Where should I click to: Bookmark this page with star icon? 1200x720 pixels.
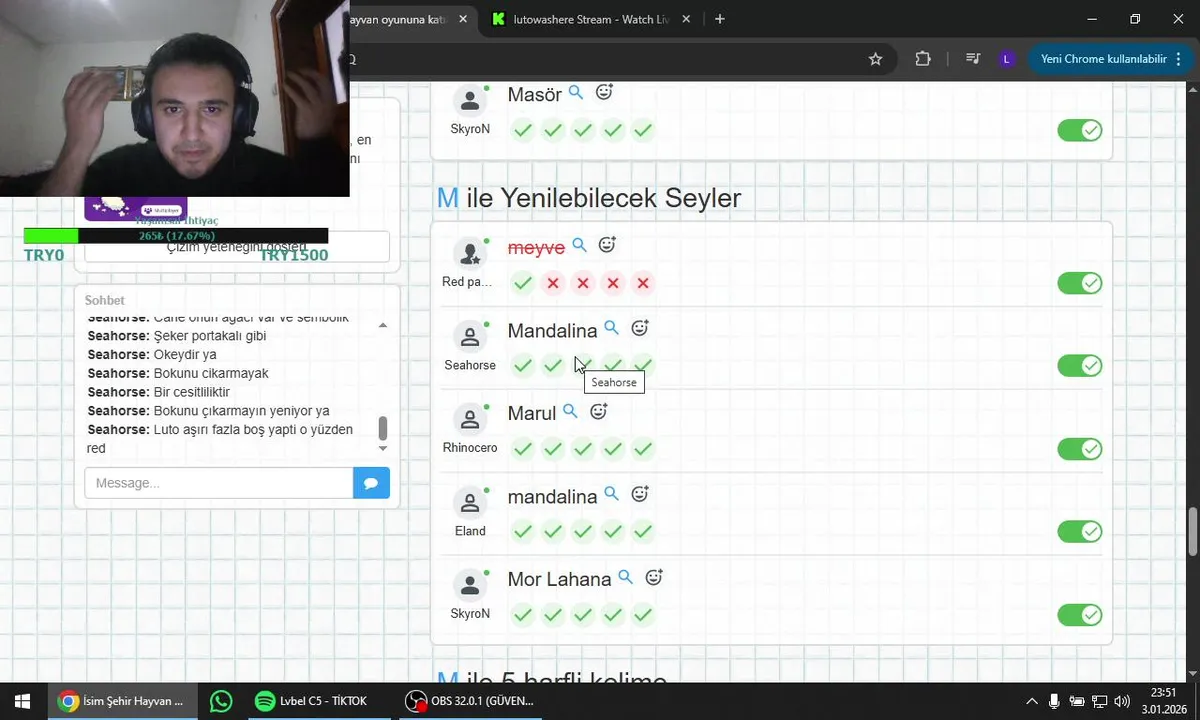click(x=876, y=59)
